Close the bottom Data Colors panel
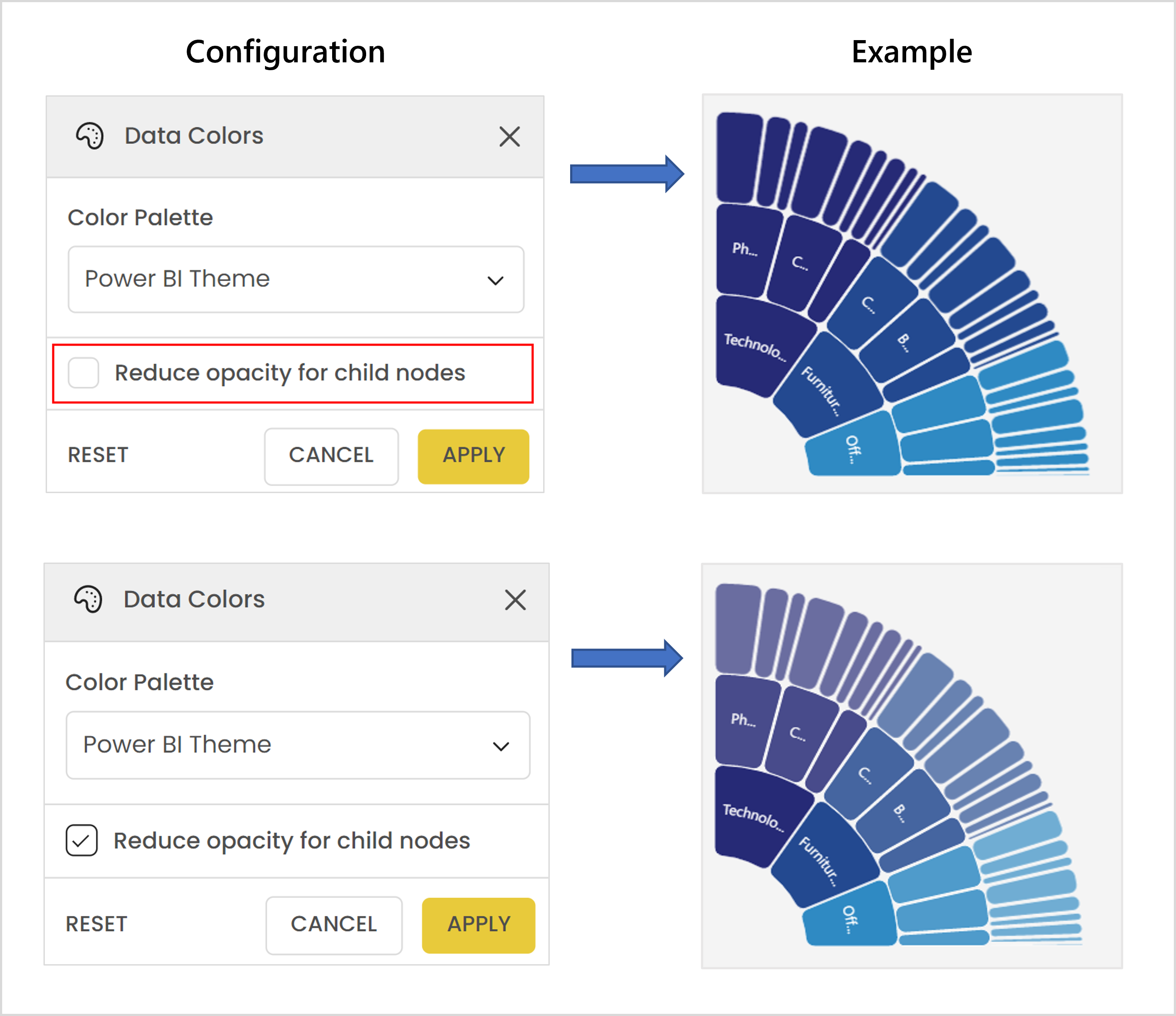The image size is (1176, 1016). 515,600
